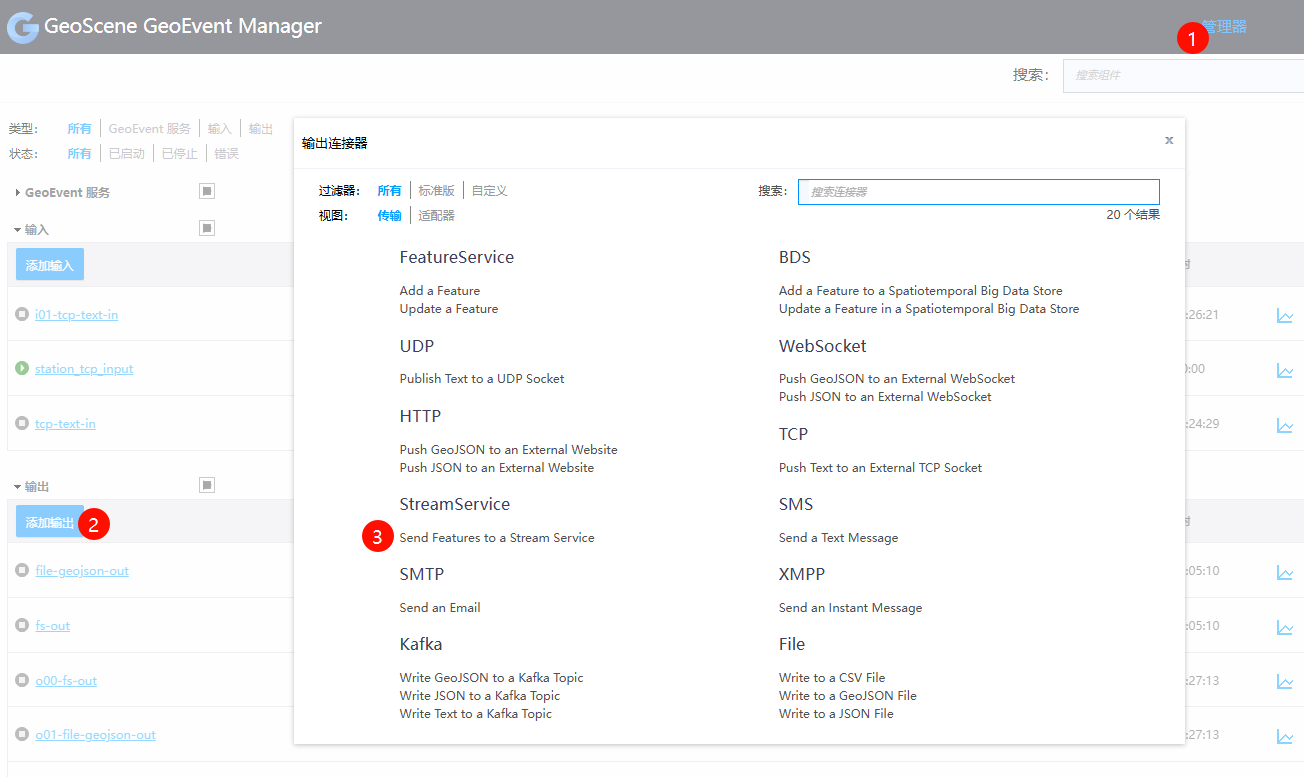The image size is (1304, 777).
Task: Choose Push JSON to an External Website
Action: coord(497,468)
